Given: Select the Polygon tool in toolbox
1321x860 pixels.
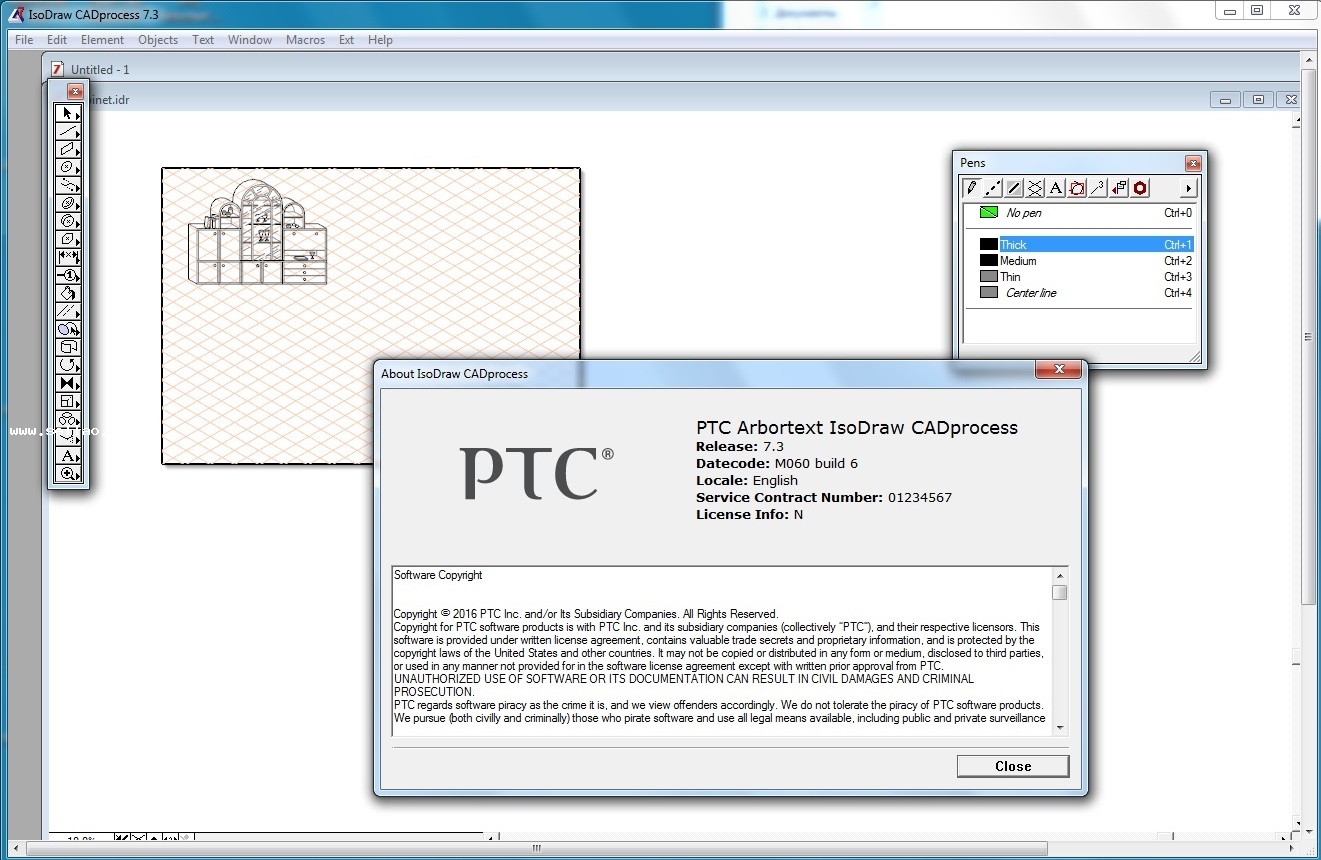Looking at the screenshot, I should coord(68,239).
